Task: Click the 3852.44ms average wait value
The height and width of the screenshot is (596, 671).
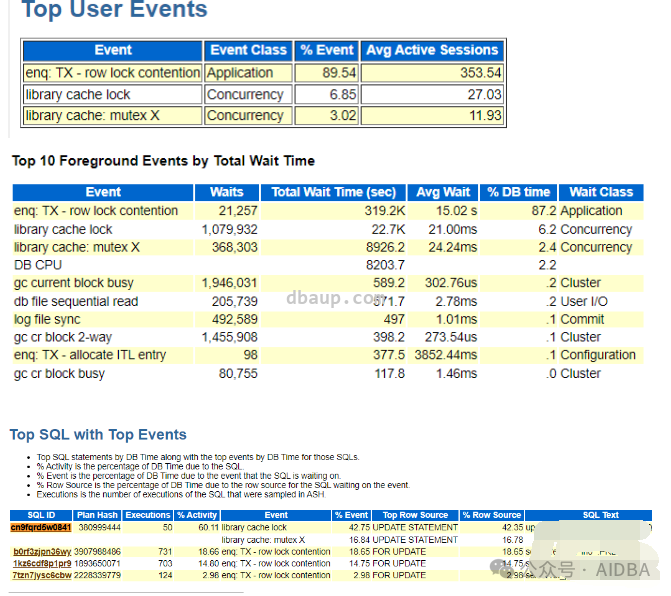Action: (445, 355)
